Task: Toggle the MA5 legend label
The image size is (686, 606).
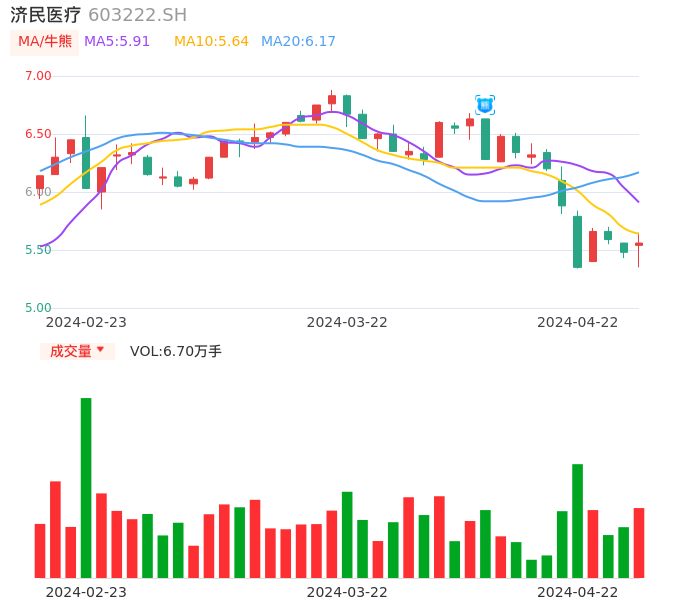Action: (117, 42)
